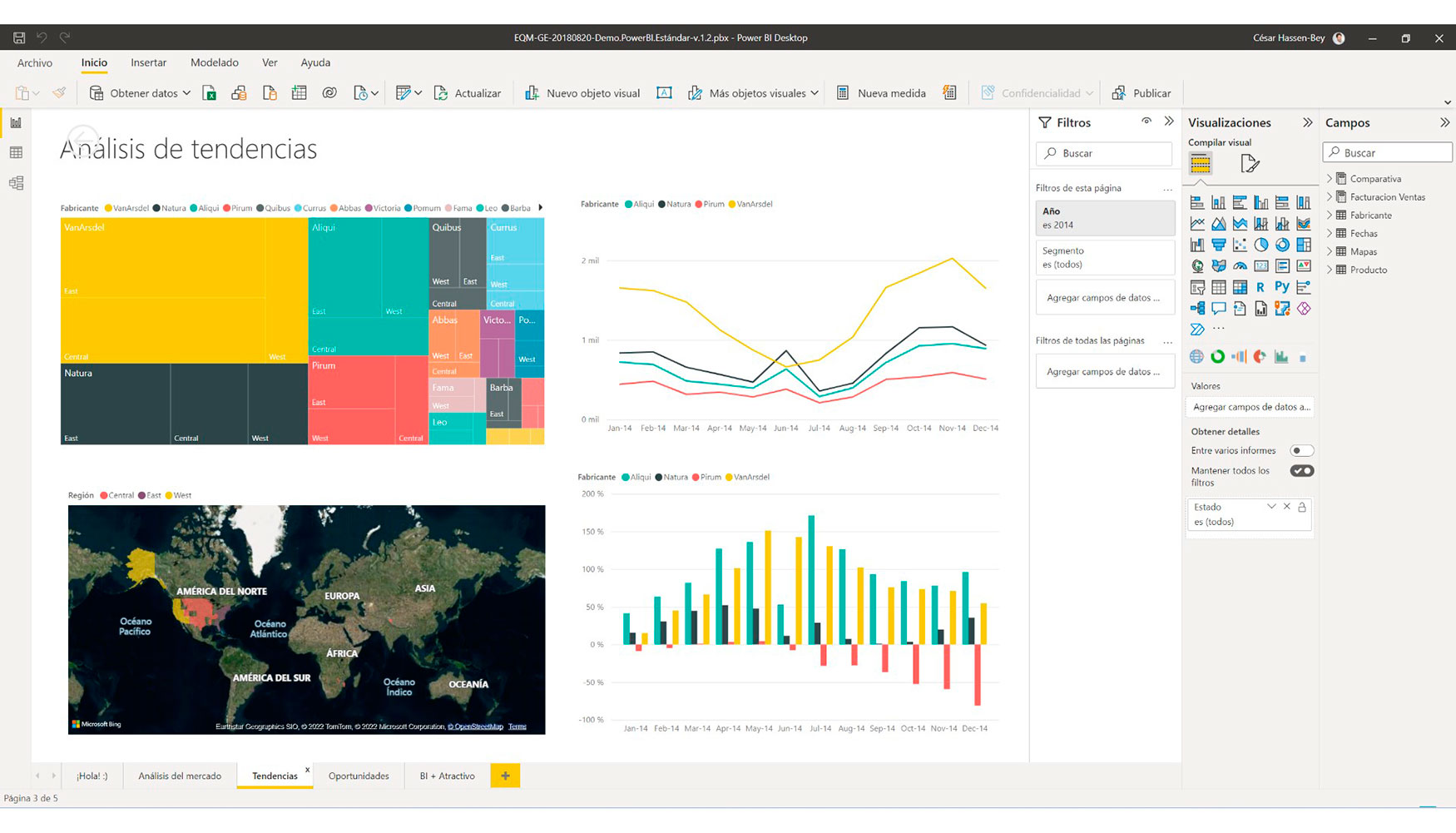The width and height of the screenshot is (1456, 833).
Task: Open the Format visual paintbrush tab
Action: coord(1249,164)
